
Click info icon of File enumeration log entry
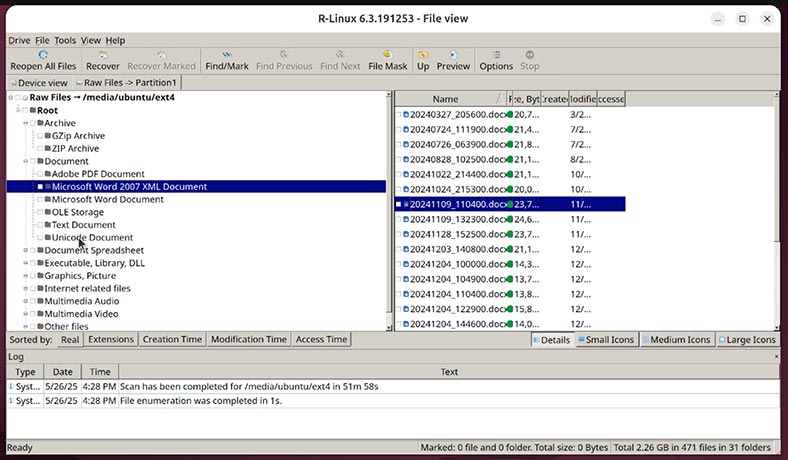coord(11,401)
